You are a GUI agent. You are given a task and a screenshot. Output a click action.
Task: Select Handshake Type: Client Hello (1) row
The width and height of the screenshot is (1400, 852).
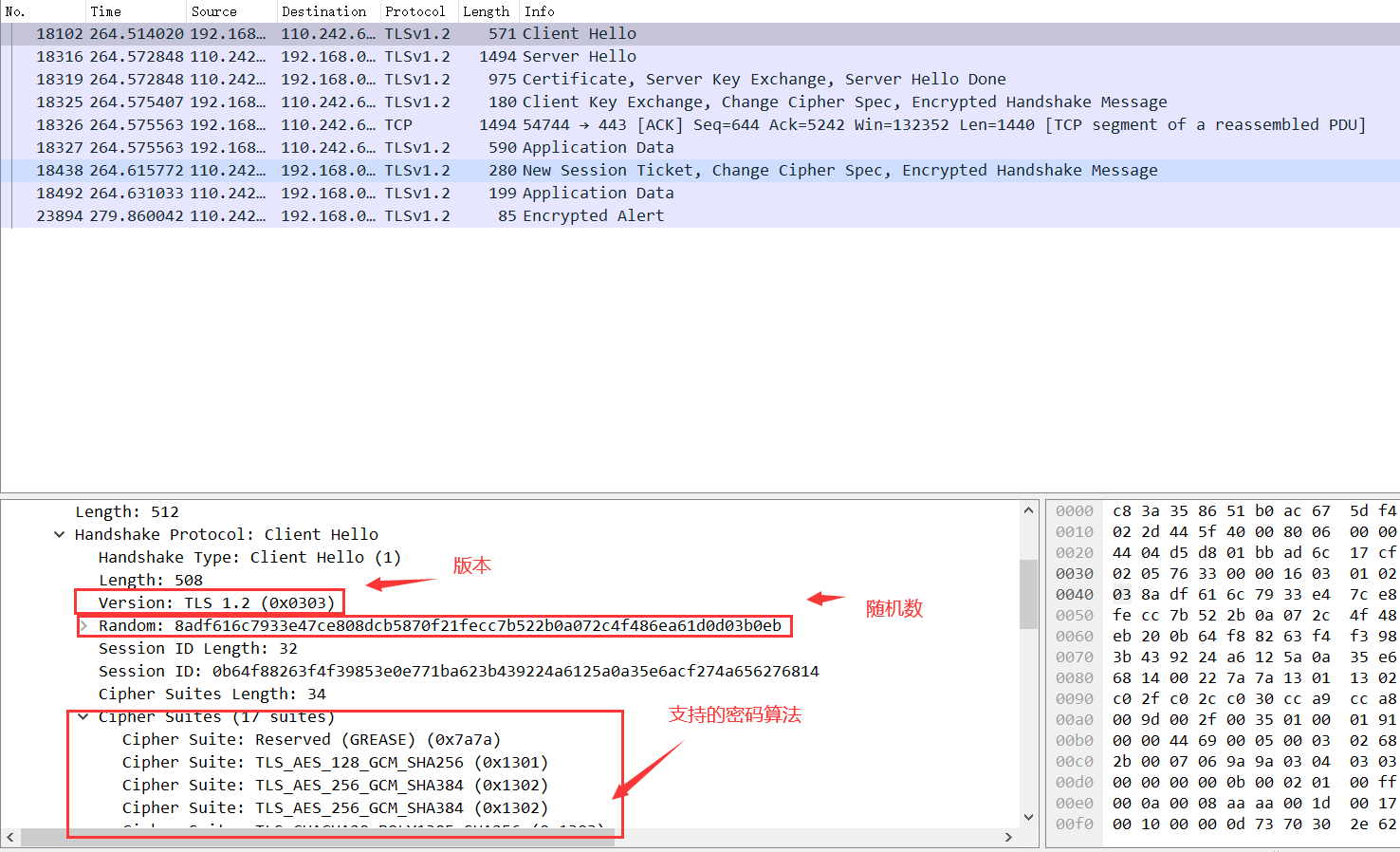249,558
